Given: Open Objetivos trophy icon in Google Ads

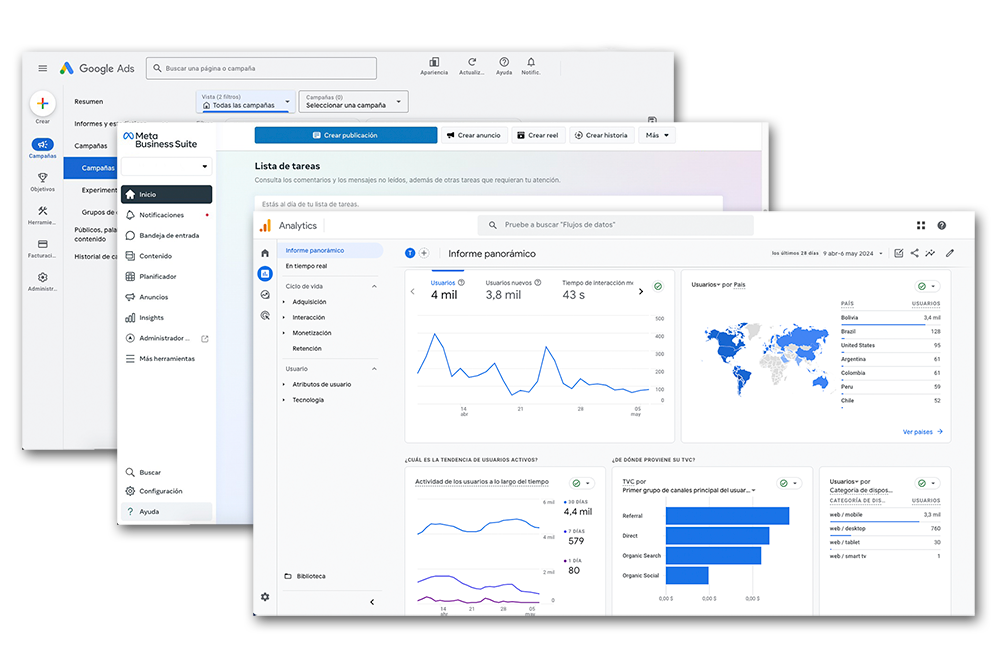Looking at the screenshot, I should coord(43,177).
